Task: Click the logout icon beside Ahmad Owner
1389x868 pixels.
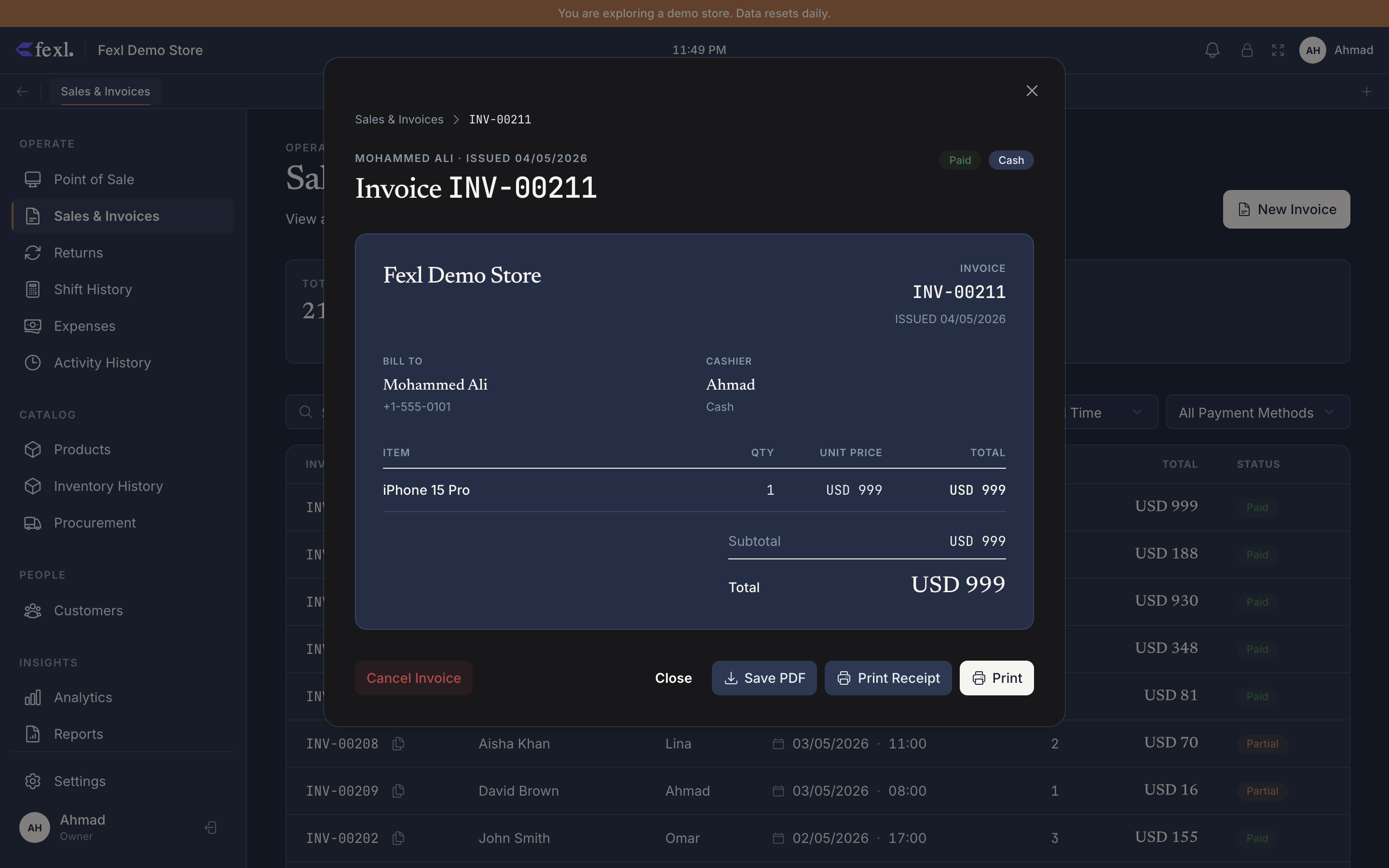Action: tap(211, 827)
